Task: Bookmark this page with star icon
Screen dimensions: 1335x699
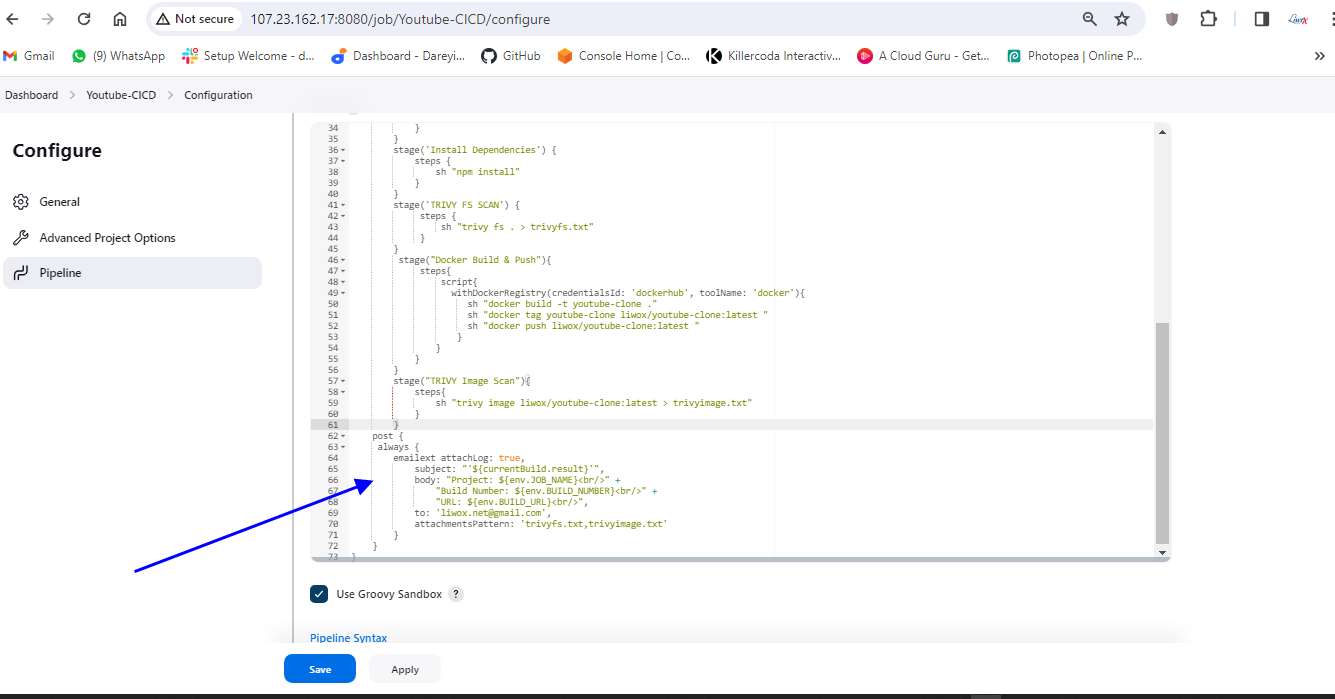Action: (x=1122, y=19)
